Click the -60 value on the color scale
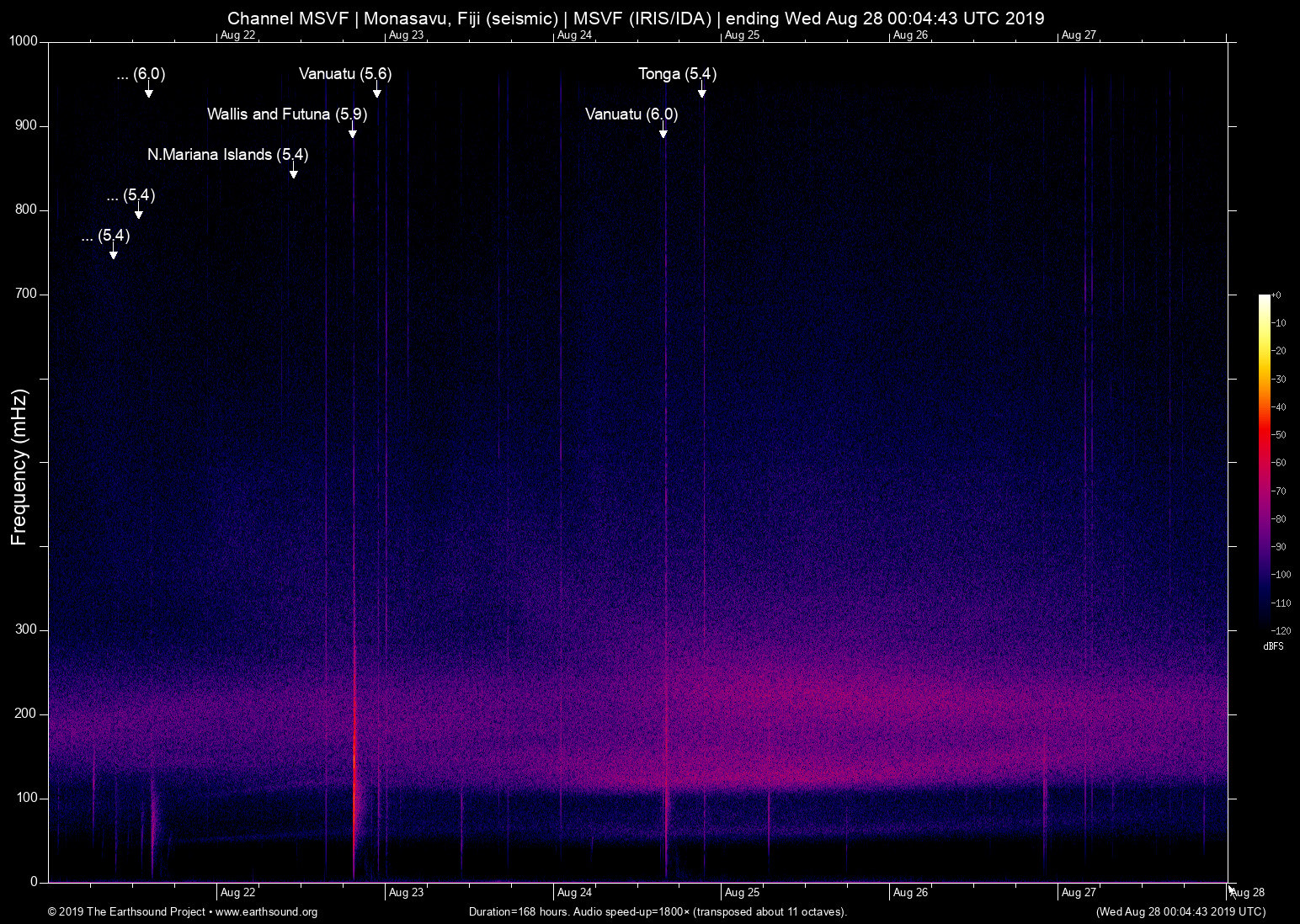This screenshot has height=924, width=1300. coord(1278,463)
